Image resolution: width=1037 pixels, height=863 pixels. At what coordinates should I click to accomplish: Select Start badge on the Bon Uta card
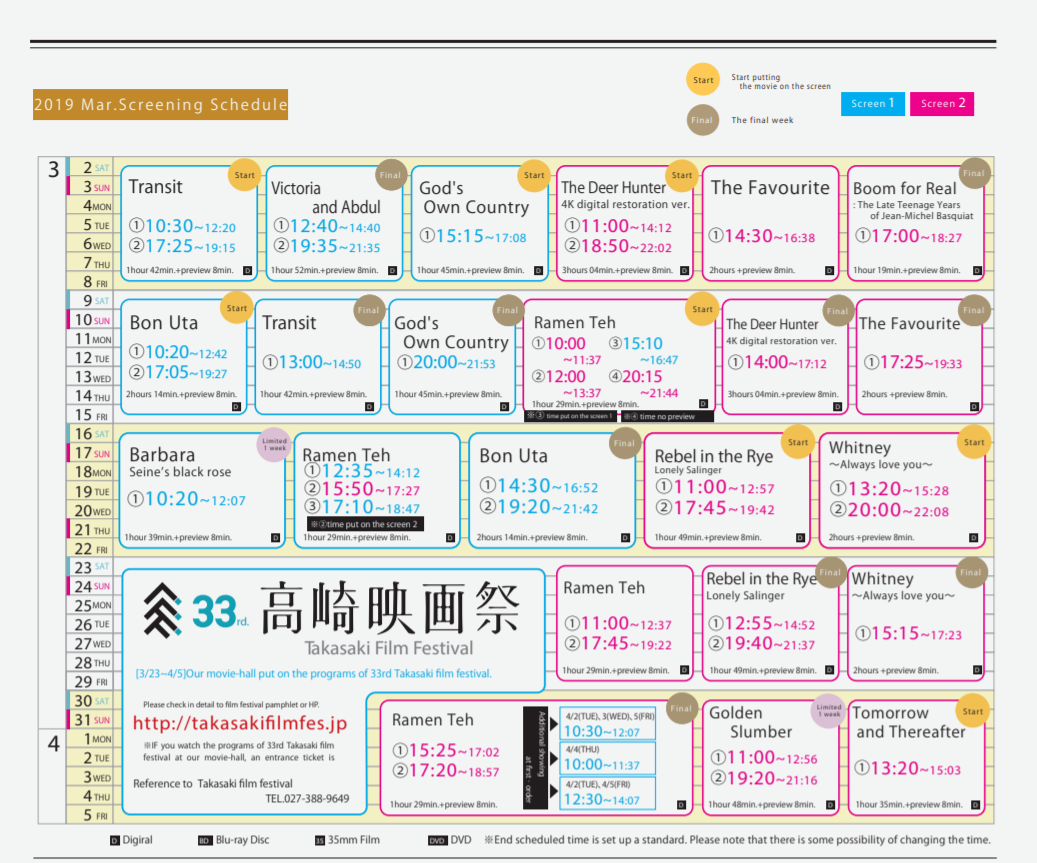pos(237,308)
